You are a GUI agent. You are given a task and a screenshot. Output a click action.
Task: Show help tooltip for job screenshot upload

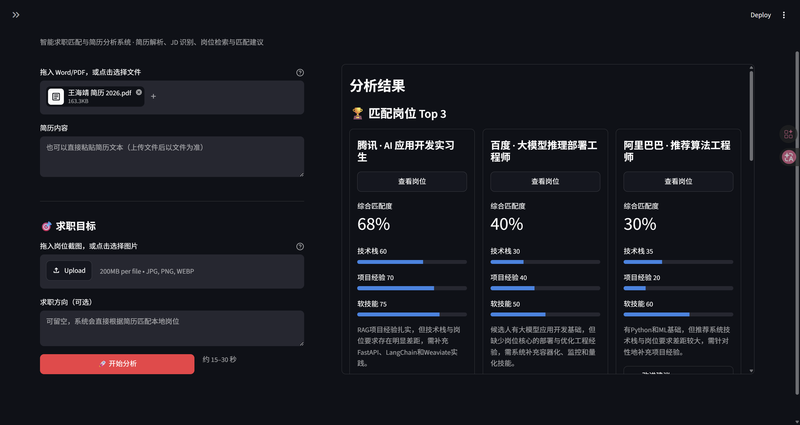tap(300, 246)
